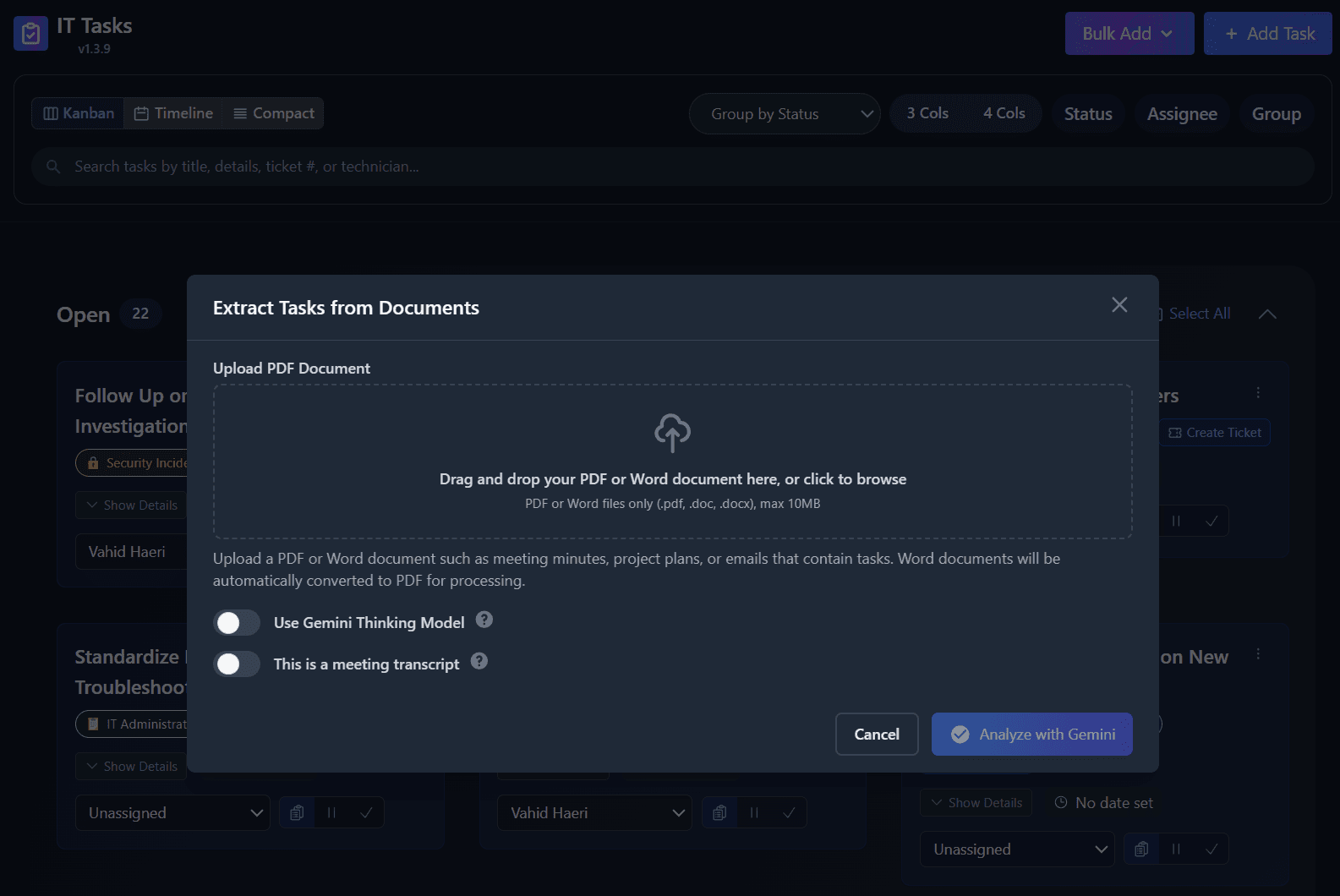Expand Show Details beside No date set
1340x896 pixels.
point(976,803)
